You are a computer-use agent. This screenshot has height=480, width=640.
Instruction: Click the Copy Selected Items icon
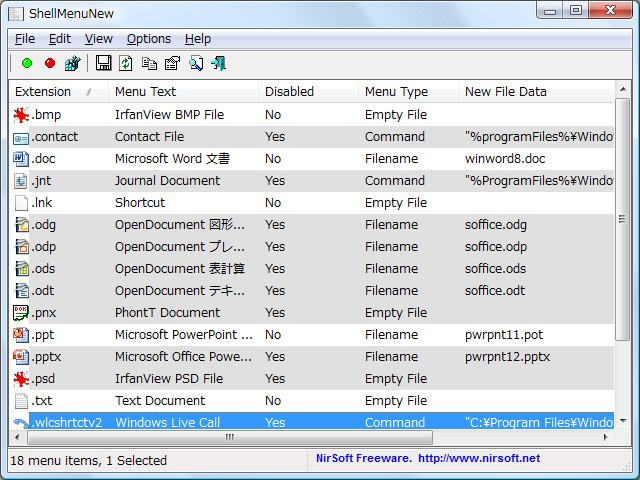(149, 63)
